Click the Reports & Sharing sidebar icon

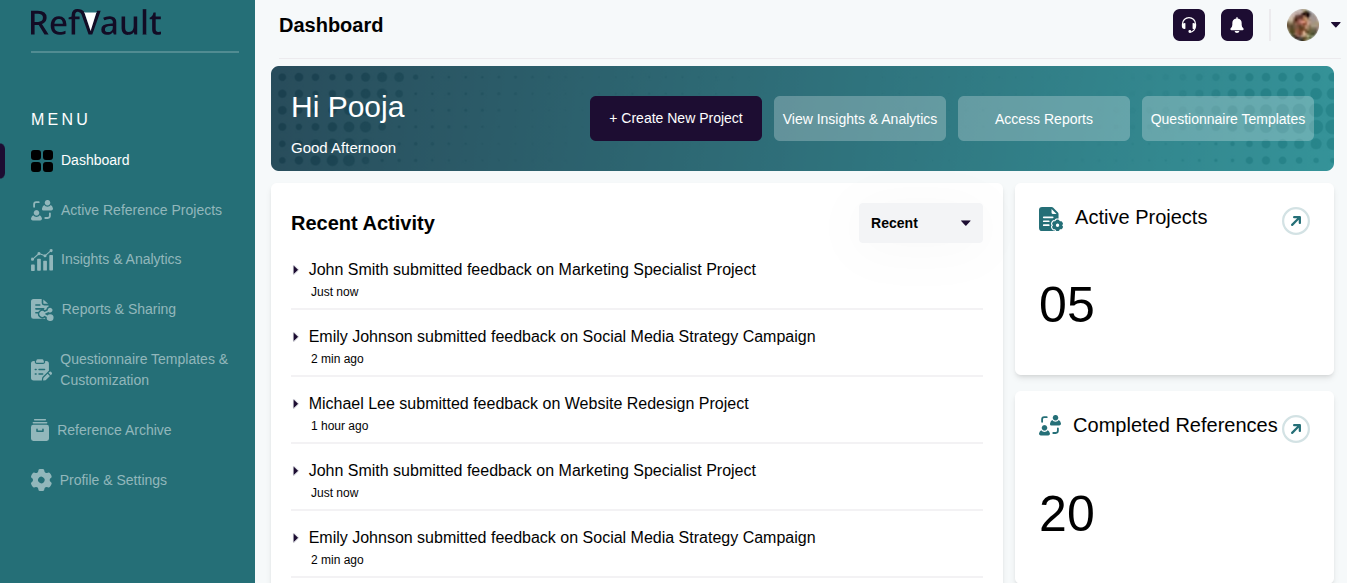coord(42,310)
